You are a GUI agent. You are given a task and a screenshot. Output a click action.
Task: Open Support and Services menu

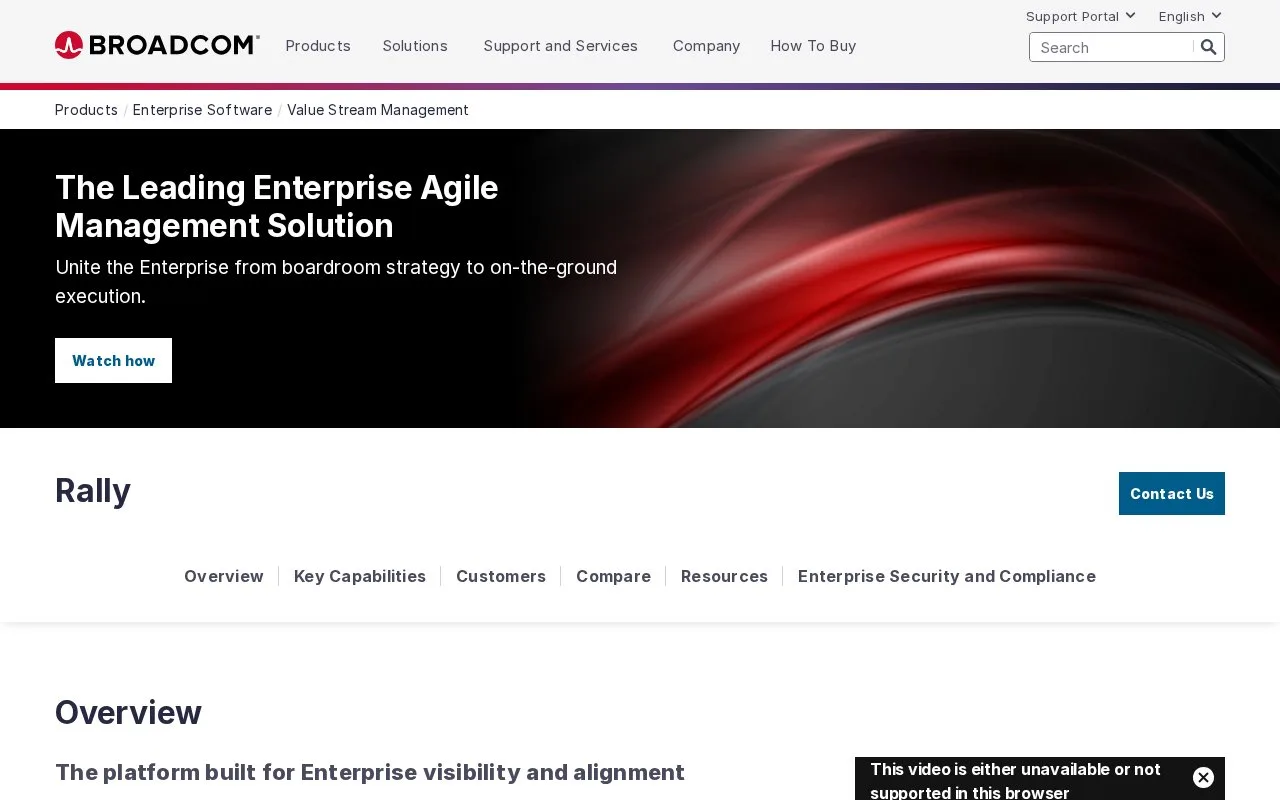560,46
